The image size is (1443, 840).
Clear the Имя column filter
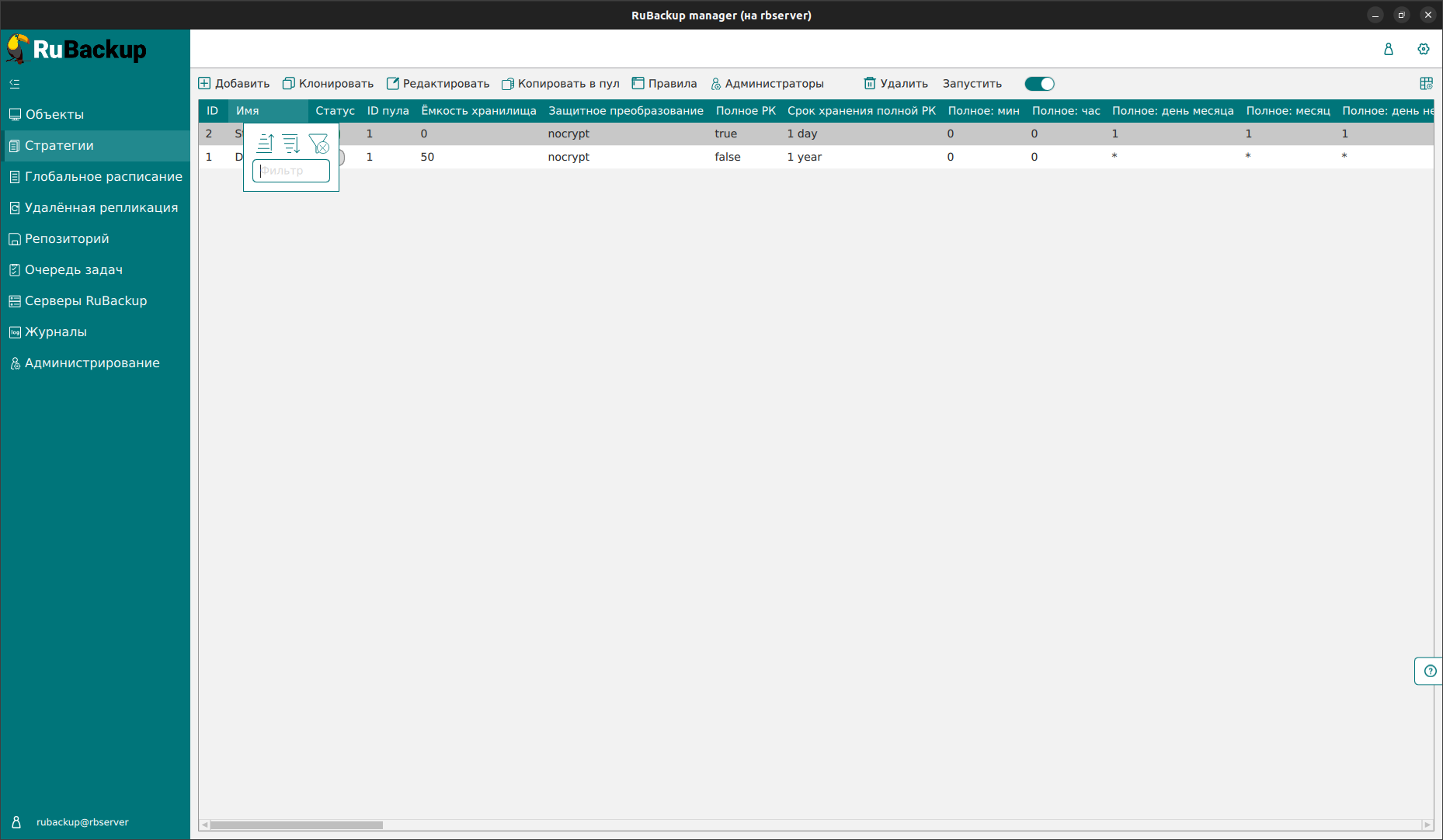point(318,143)
